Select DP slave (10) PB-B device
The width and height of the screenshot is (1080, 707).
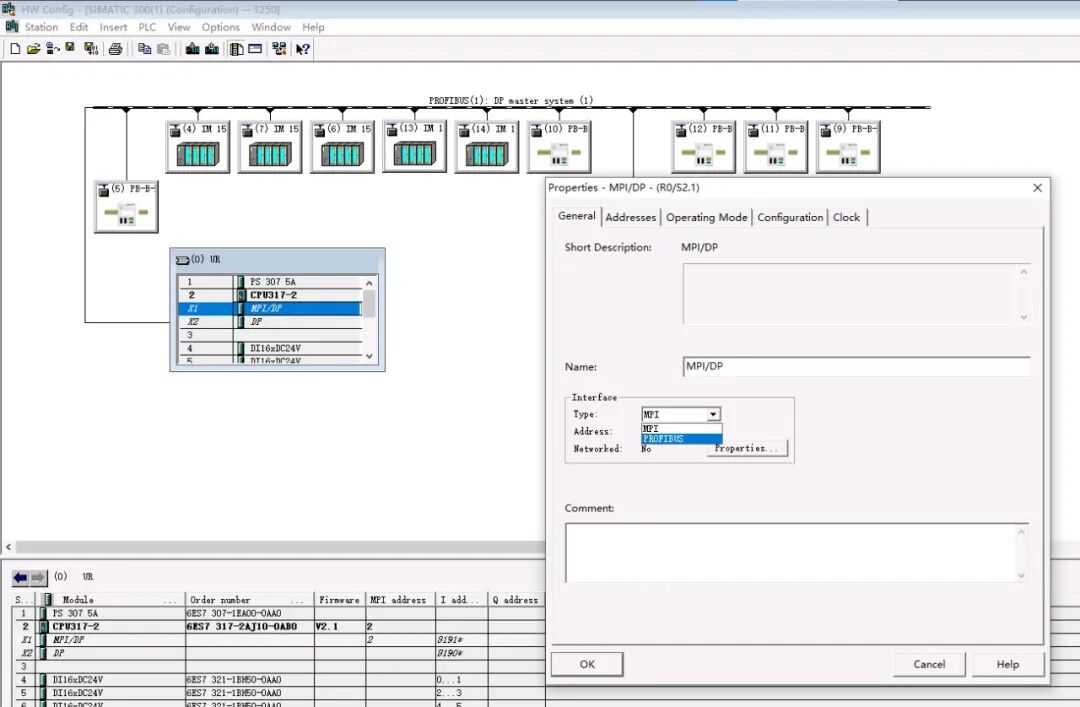559,147
